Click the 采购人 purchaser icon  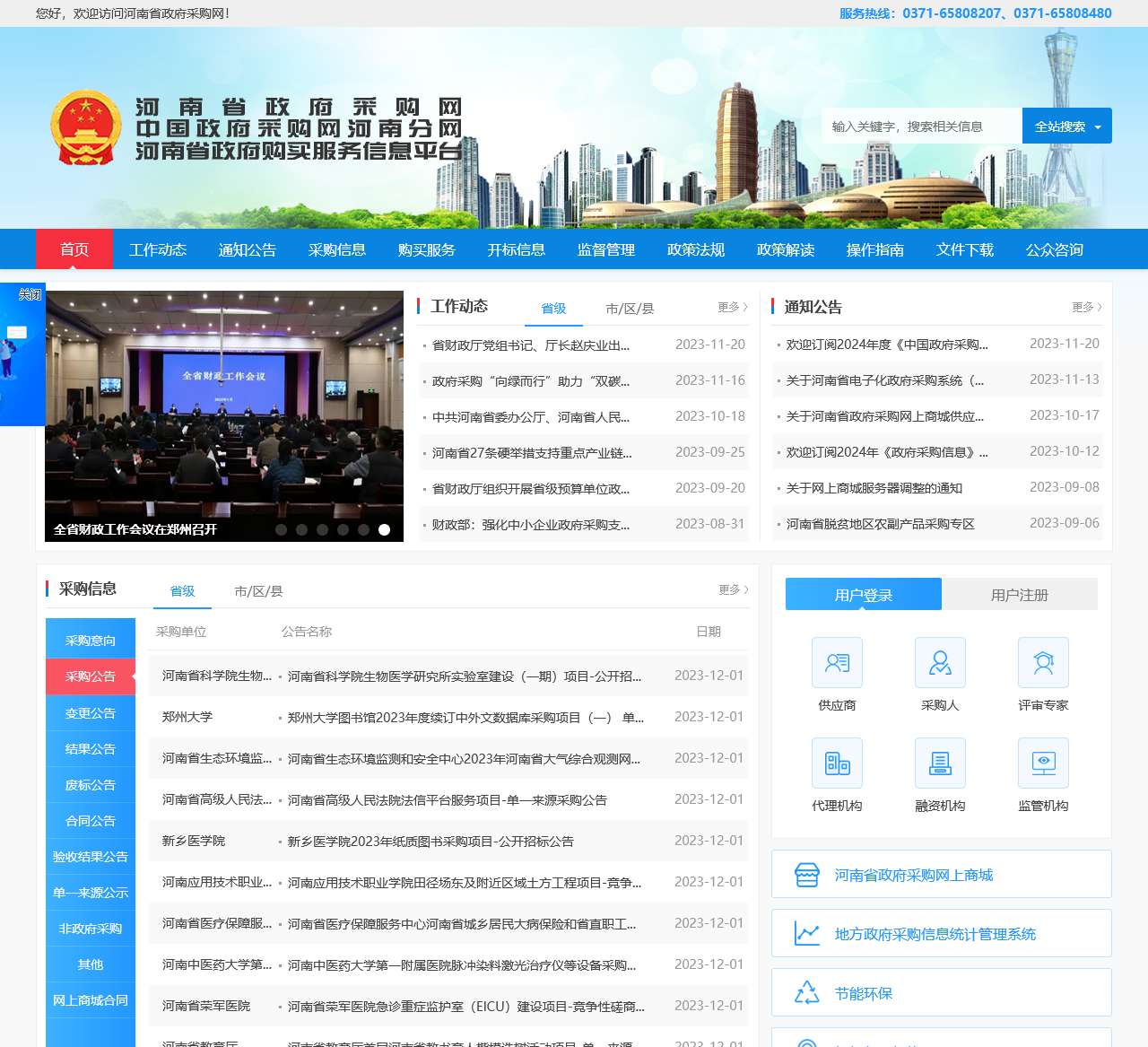pyautogui.click(x=940, y=663)
